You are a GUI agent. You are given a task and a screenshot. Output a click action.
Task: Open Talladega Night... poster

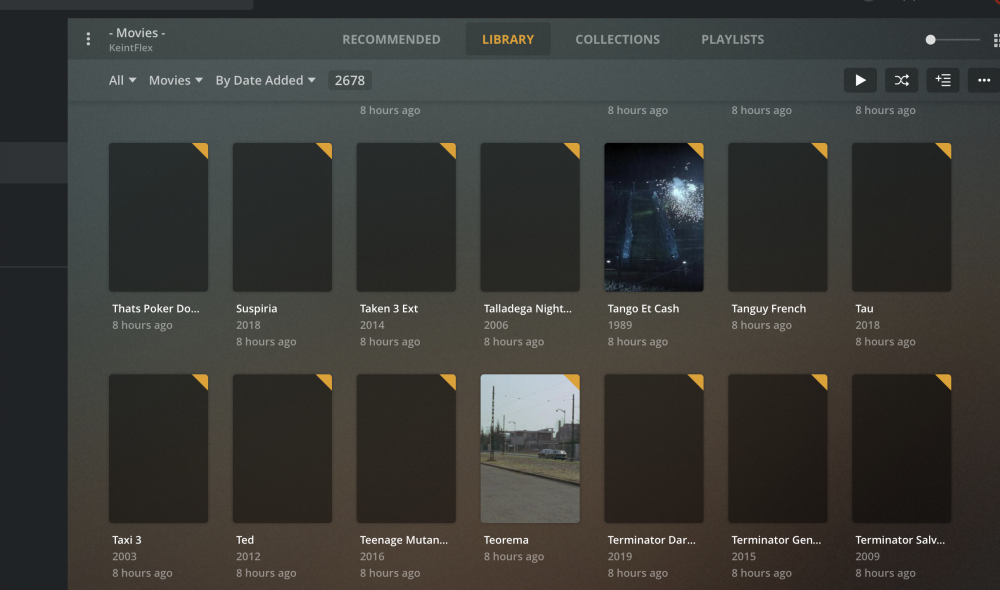[x=530, y=218]
